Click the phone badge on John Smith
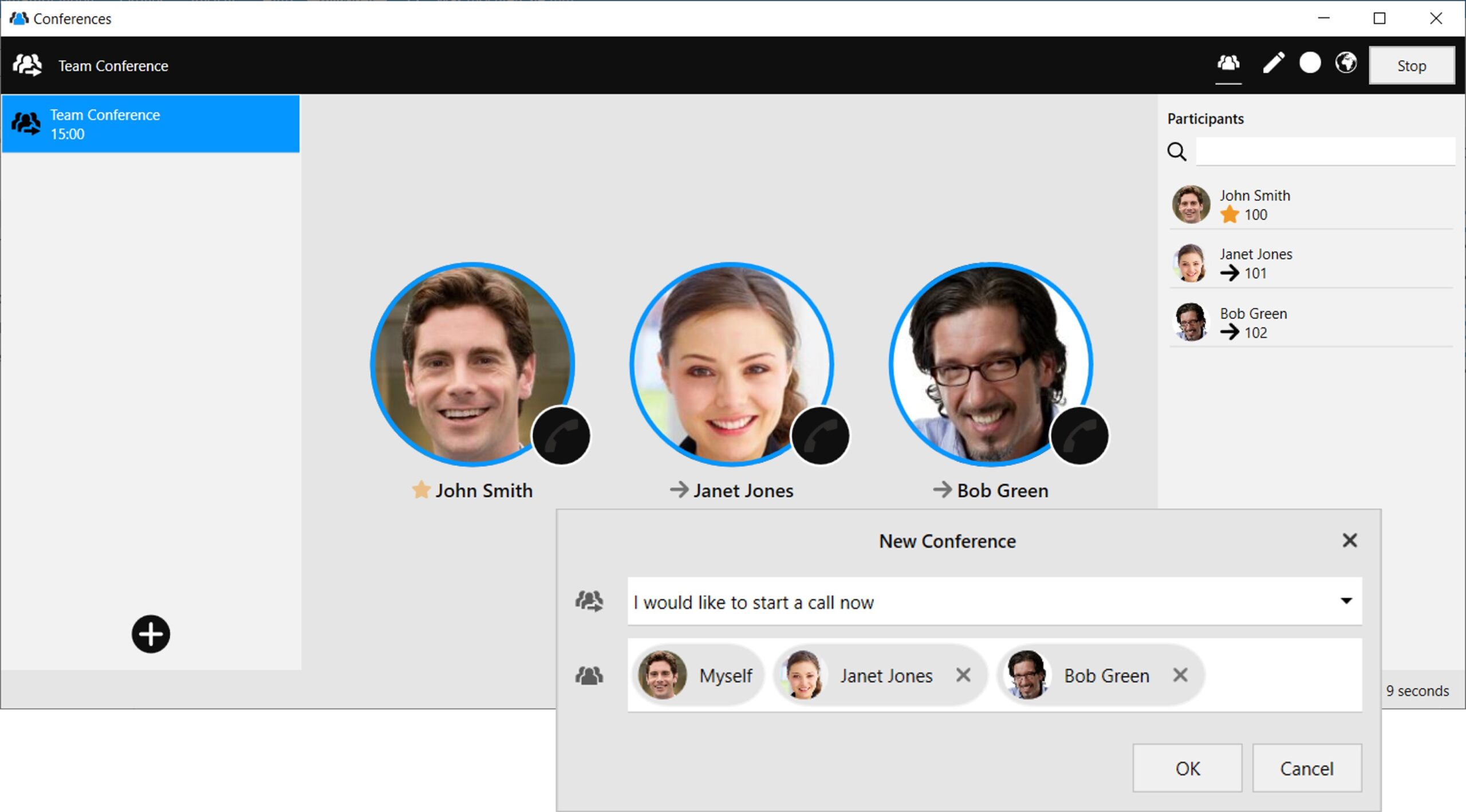 [561, 436]
